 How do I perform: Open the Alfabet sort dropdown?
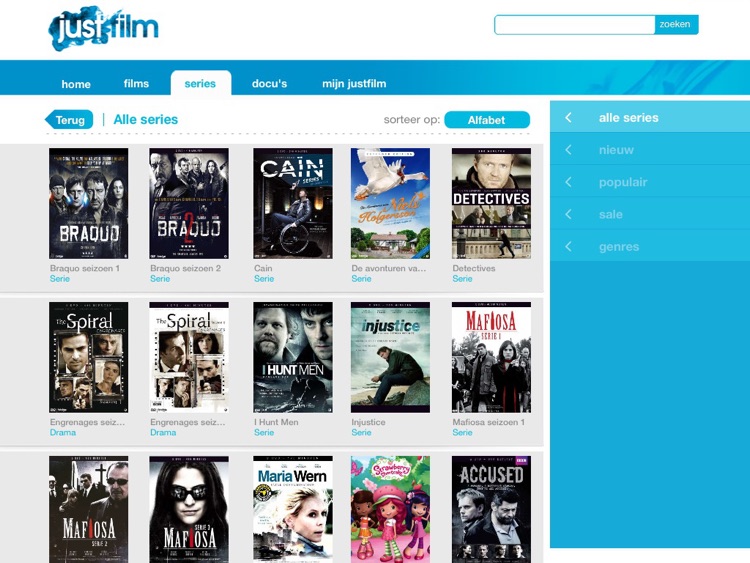486,120
